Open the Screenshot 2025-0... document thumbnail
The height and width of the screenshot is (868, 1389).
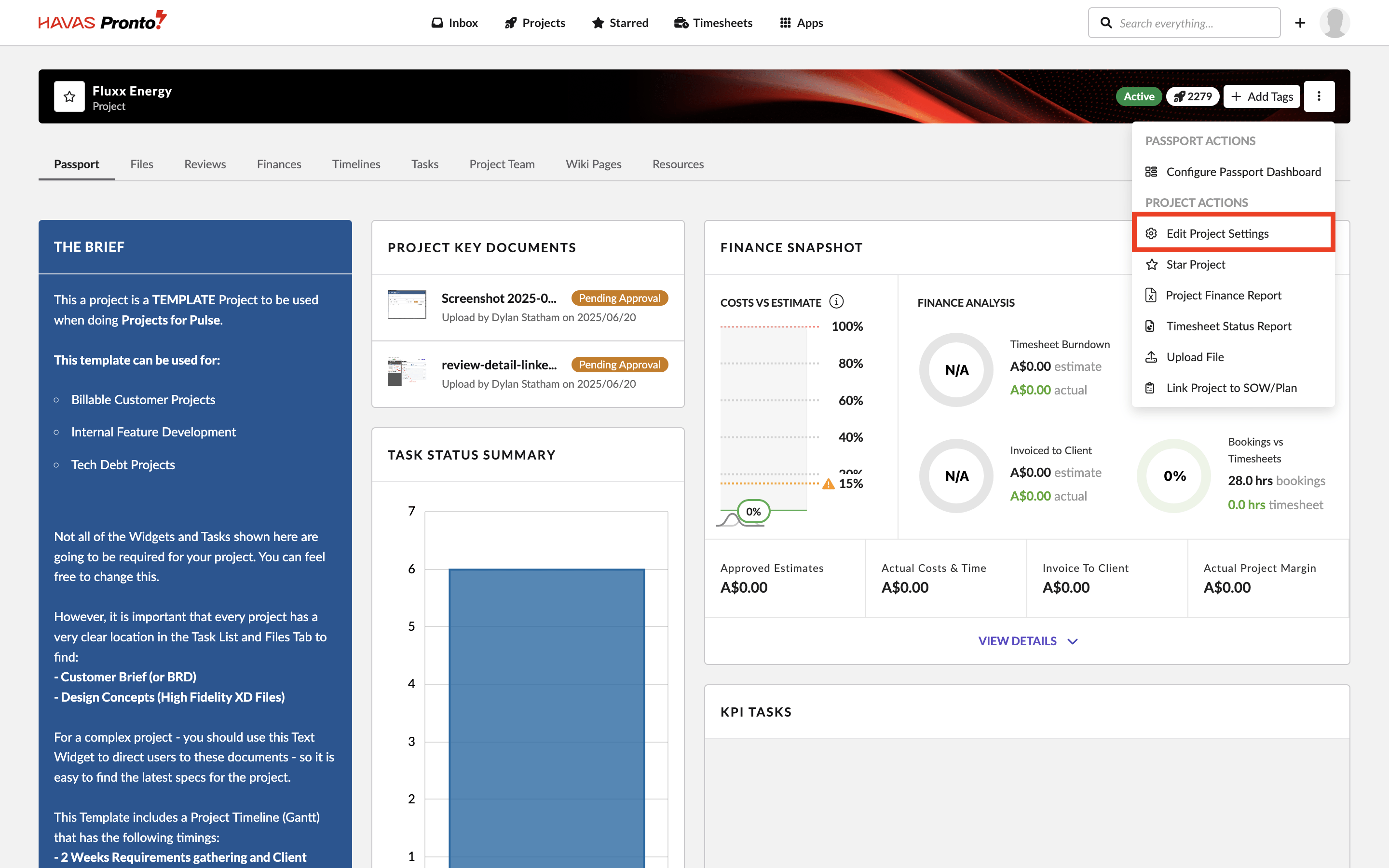(x=407, y=304)
